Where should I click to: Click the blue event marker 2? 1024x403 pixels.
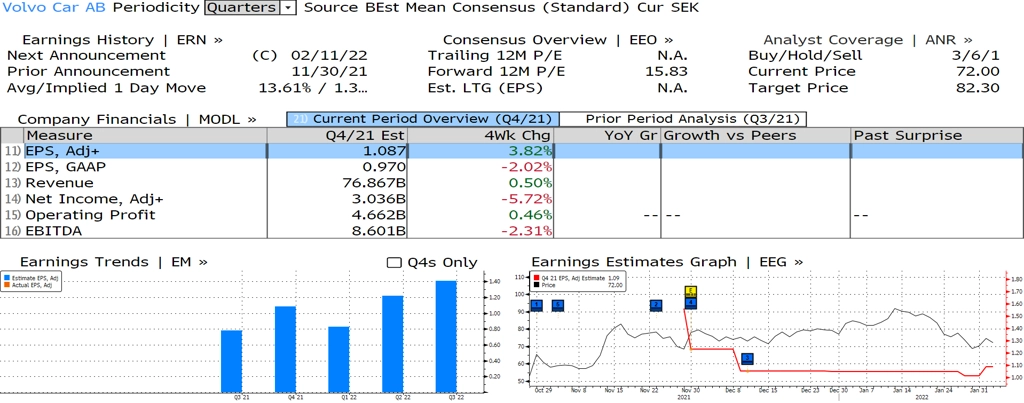pyautogui.click(x=656, y=305)
